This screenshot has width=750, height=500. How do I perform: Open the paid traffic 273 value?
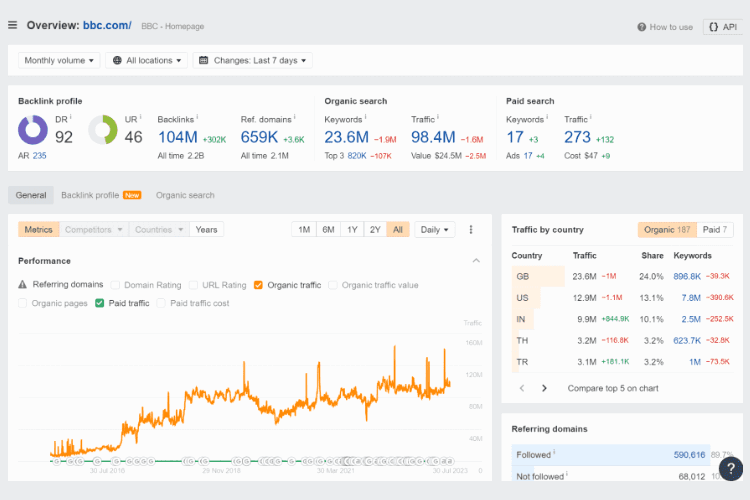(577, 137)
